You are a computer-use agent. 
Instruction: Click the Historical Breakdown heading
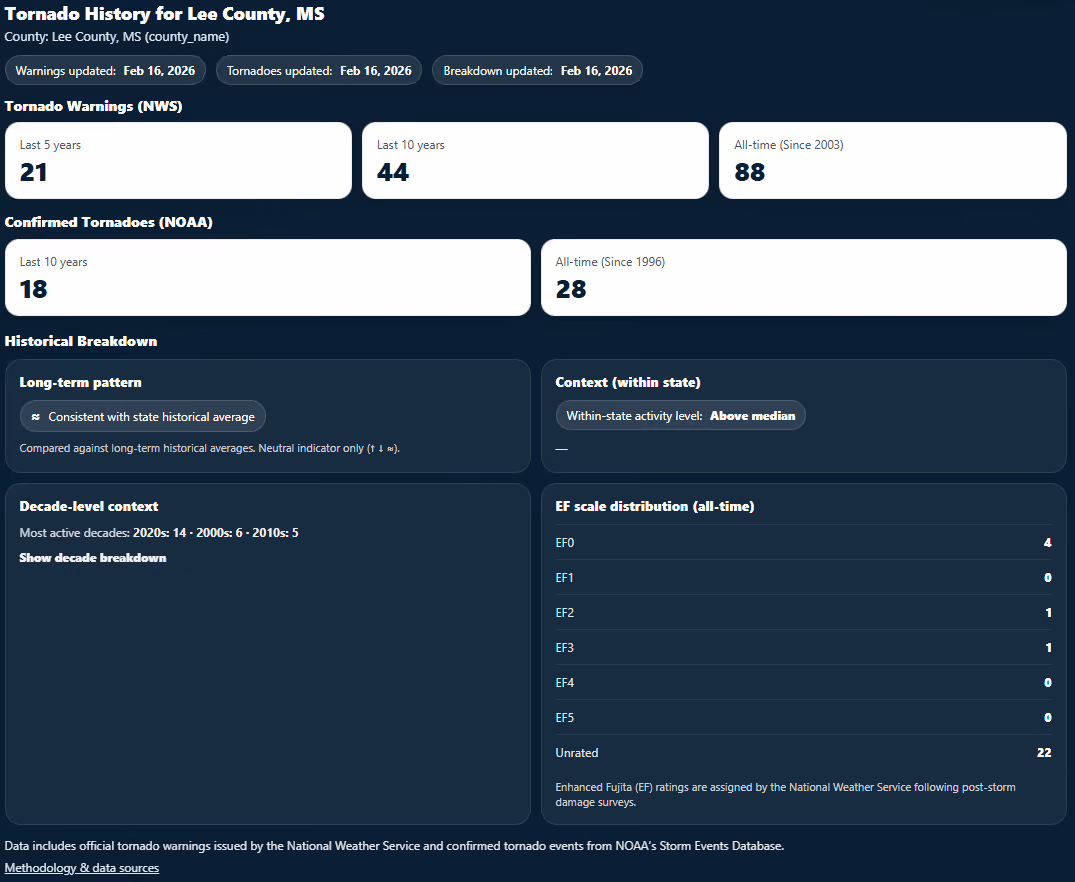pyautogui.click(x=81, y=341)
